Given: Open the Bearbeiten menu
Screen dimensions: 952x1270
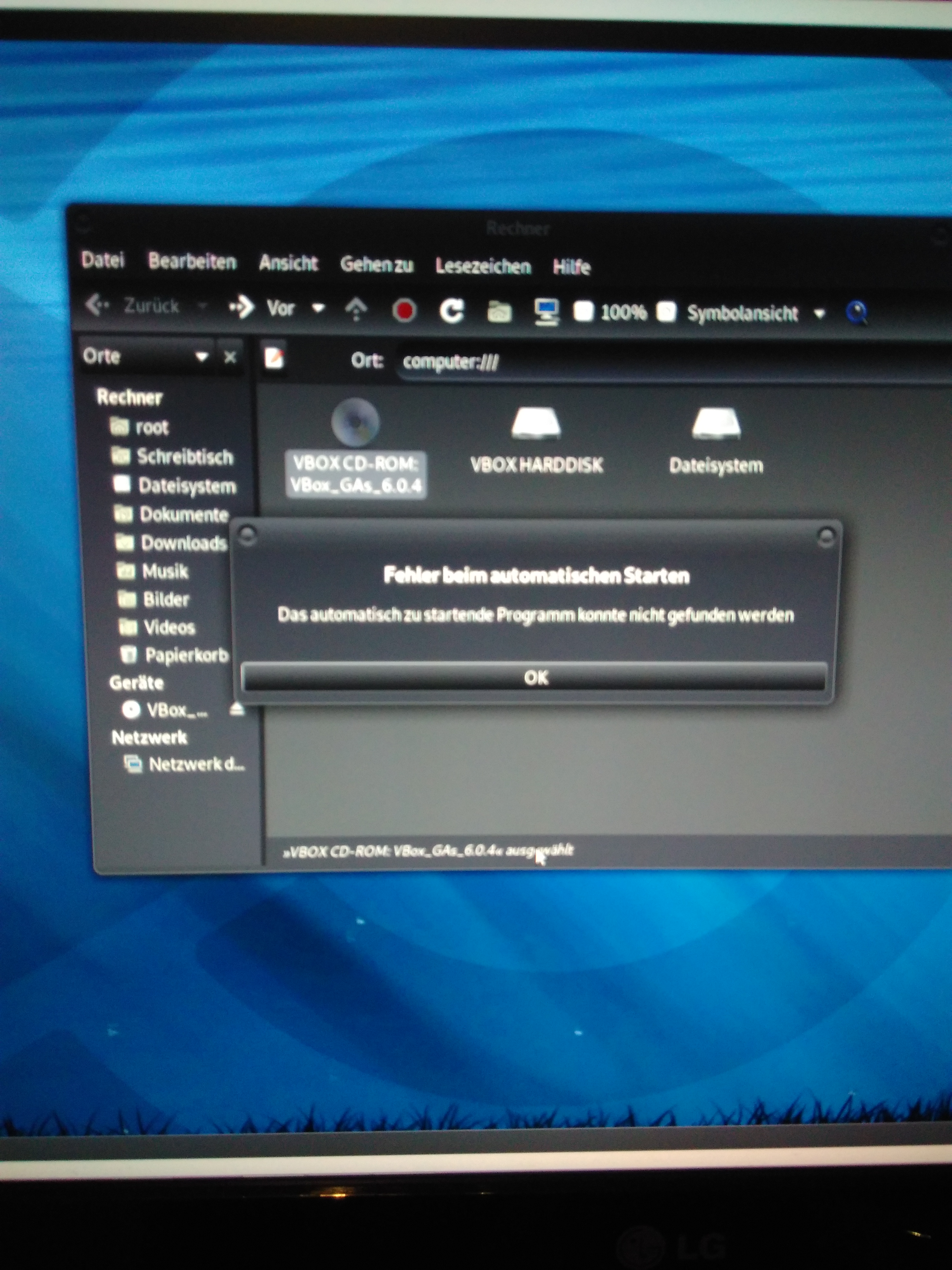Looking at the screenshot, I should click(x=192, y=262).
